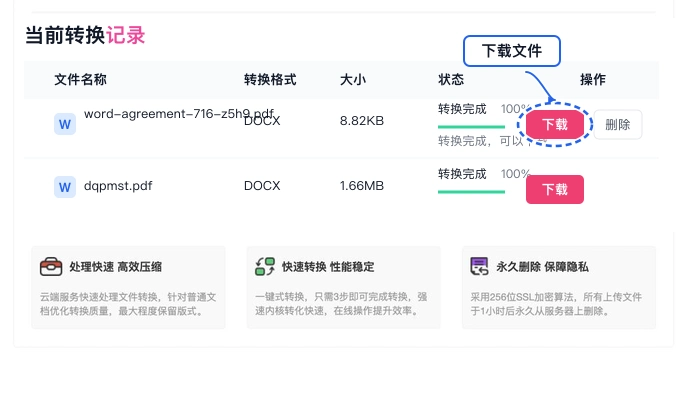Screen dimensions: 700x395
Task: Click the 1.66MB size value
Action: point(362,186)
